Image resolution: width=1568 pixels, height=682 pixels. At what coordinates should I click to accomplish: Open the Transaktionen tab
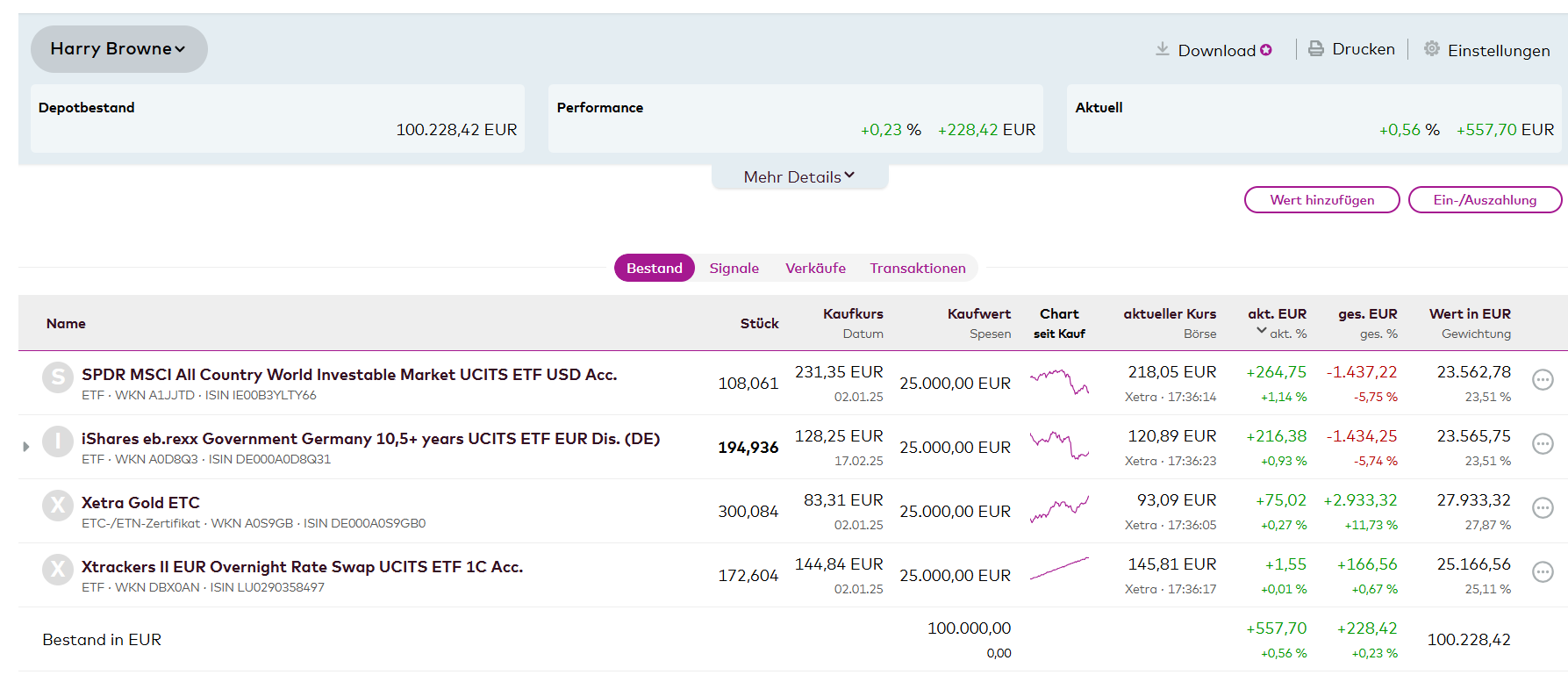click(917, 269)
